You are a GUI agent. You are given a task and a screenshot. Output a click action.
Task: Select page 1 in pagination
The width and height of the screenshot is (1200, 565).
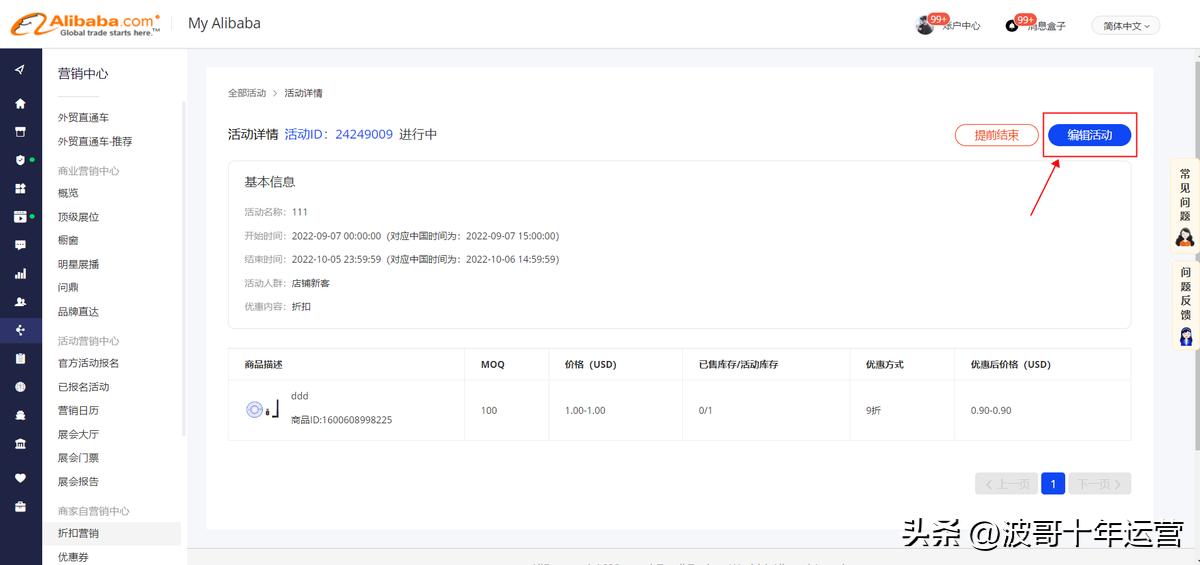(1052, 484)
